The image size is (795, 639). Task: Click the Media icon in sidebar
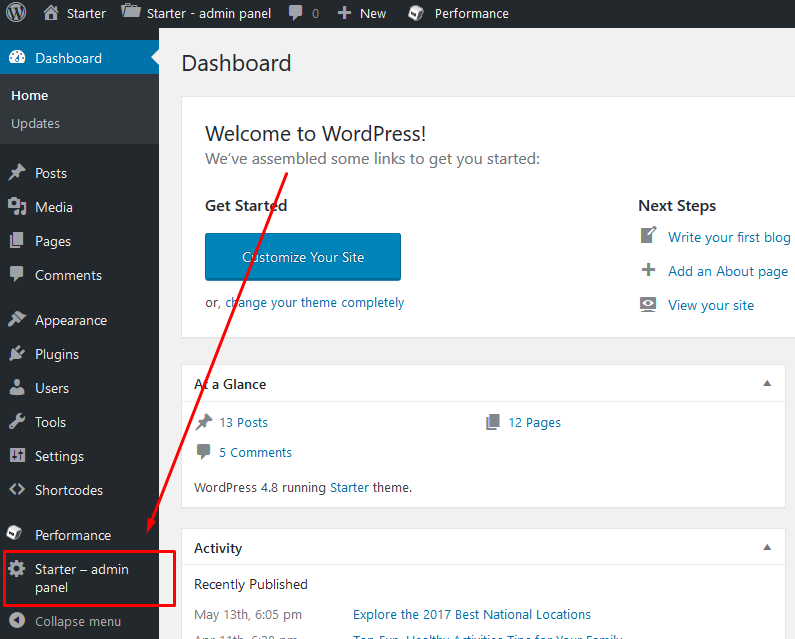tap(17, 207)
